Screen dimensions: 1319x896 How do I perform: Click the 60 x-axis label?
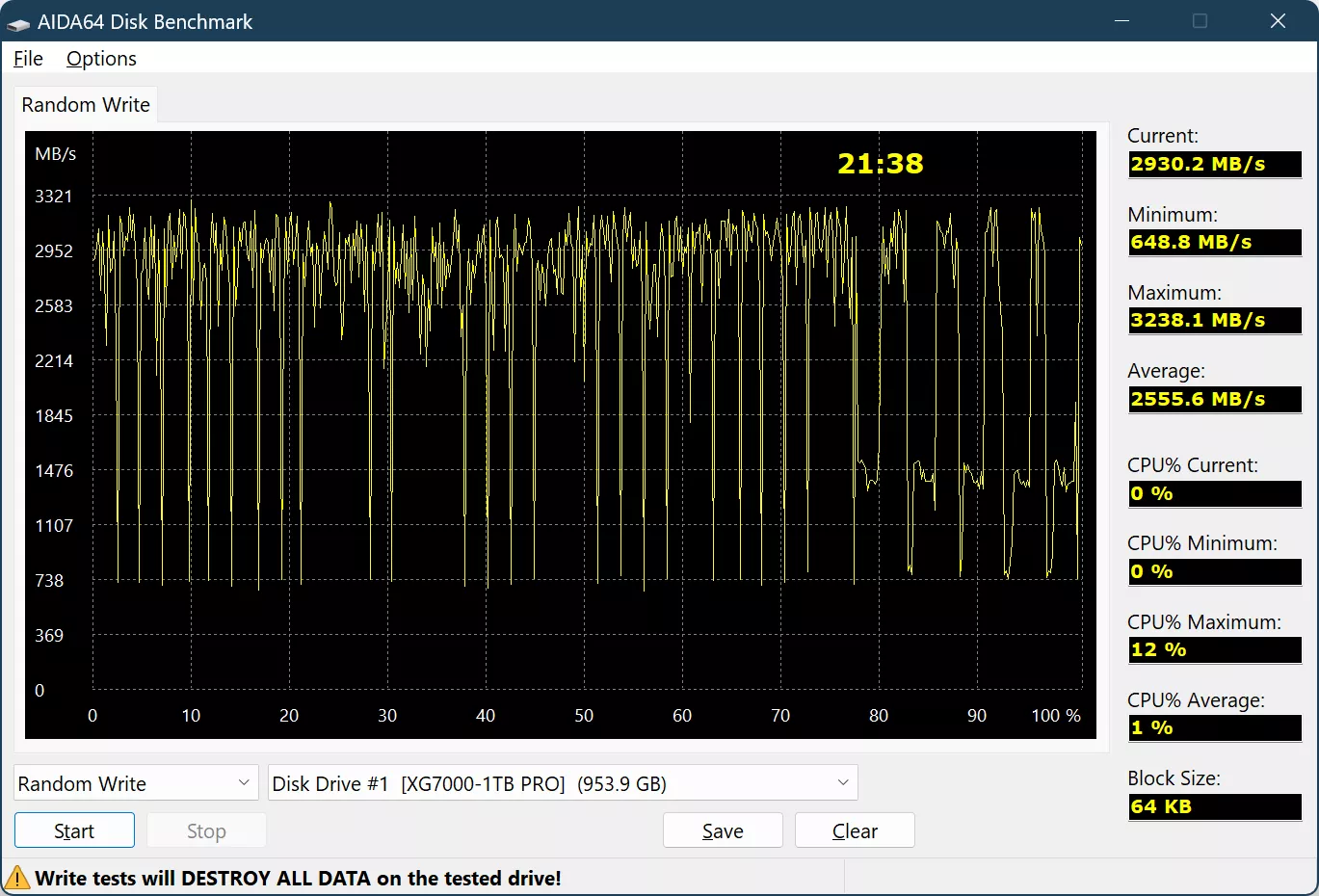coord(682,716)
